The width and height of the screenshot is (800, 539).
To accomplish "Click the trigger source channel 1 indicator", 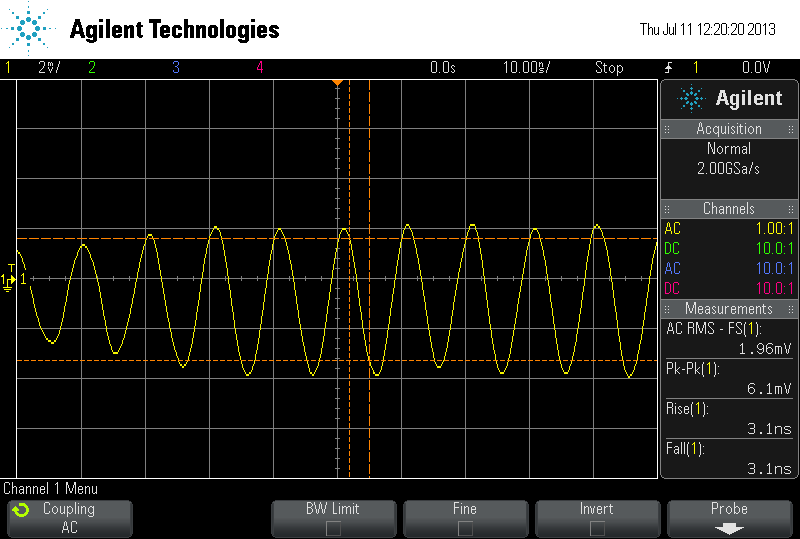I will click(695, 67).
